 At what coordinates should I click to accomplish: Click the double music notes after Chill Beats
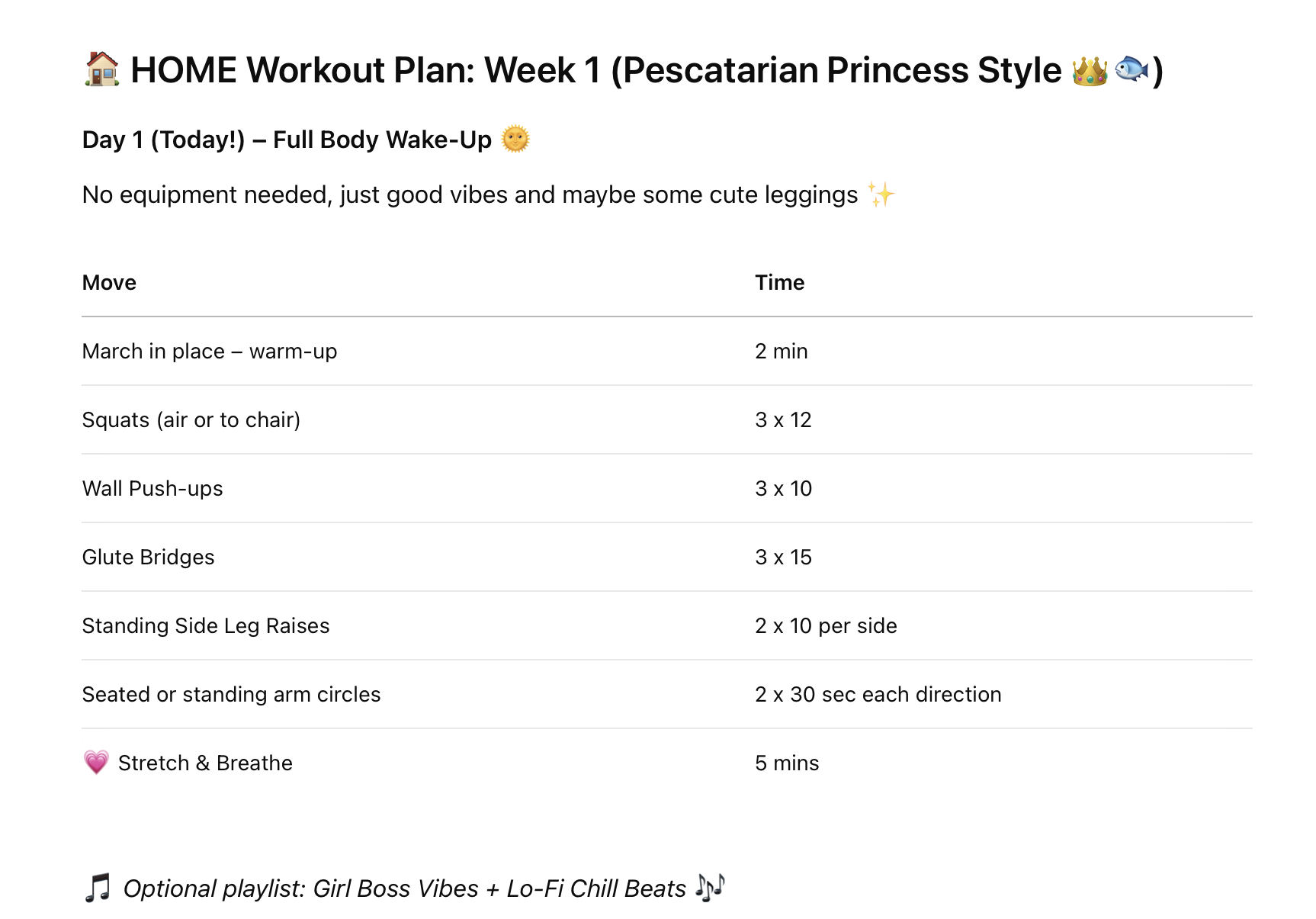(710, 888)
